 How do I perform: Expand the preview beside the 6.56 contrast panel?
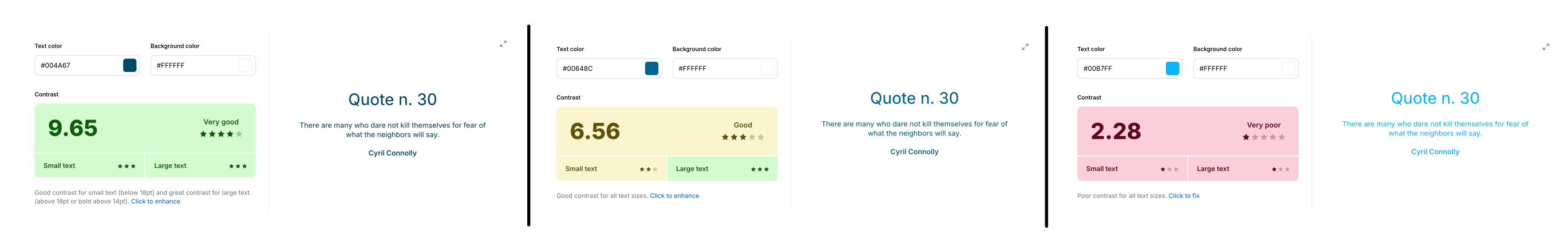tap(1024, 47)
